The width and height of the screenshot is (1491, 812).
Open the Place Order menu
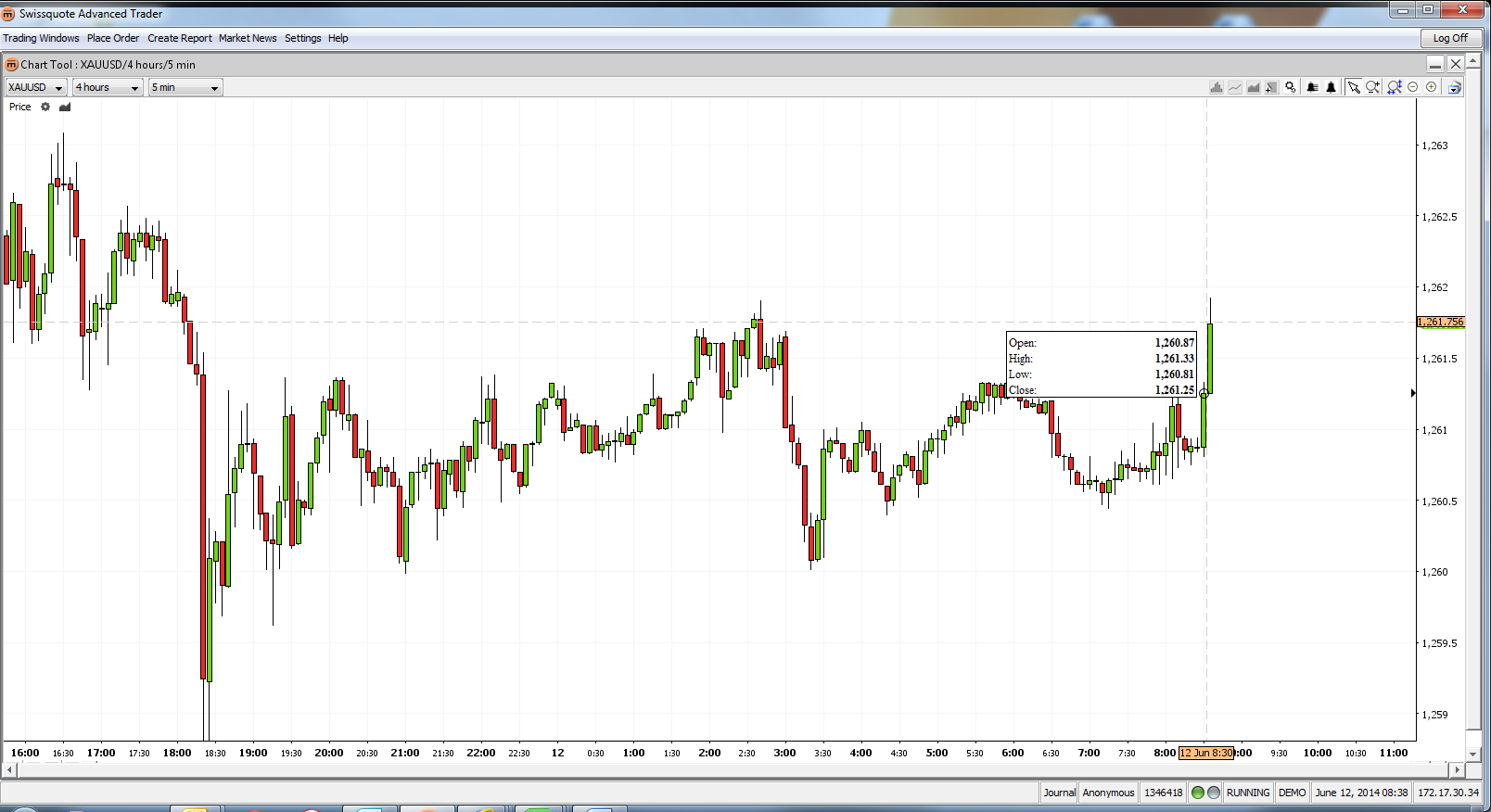pyautogui.click(x=113, y=38)
